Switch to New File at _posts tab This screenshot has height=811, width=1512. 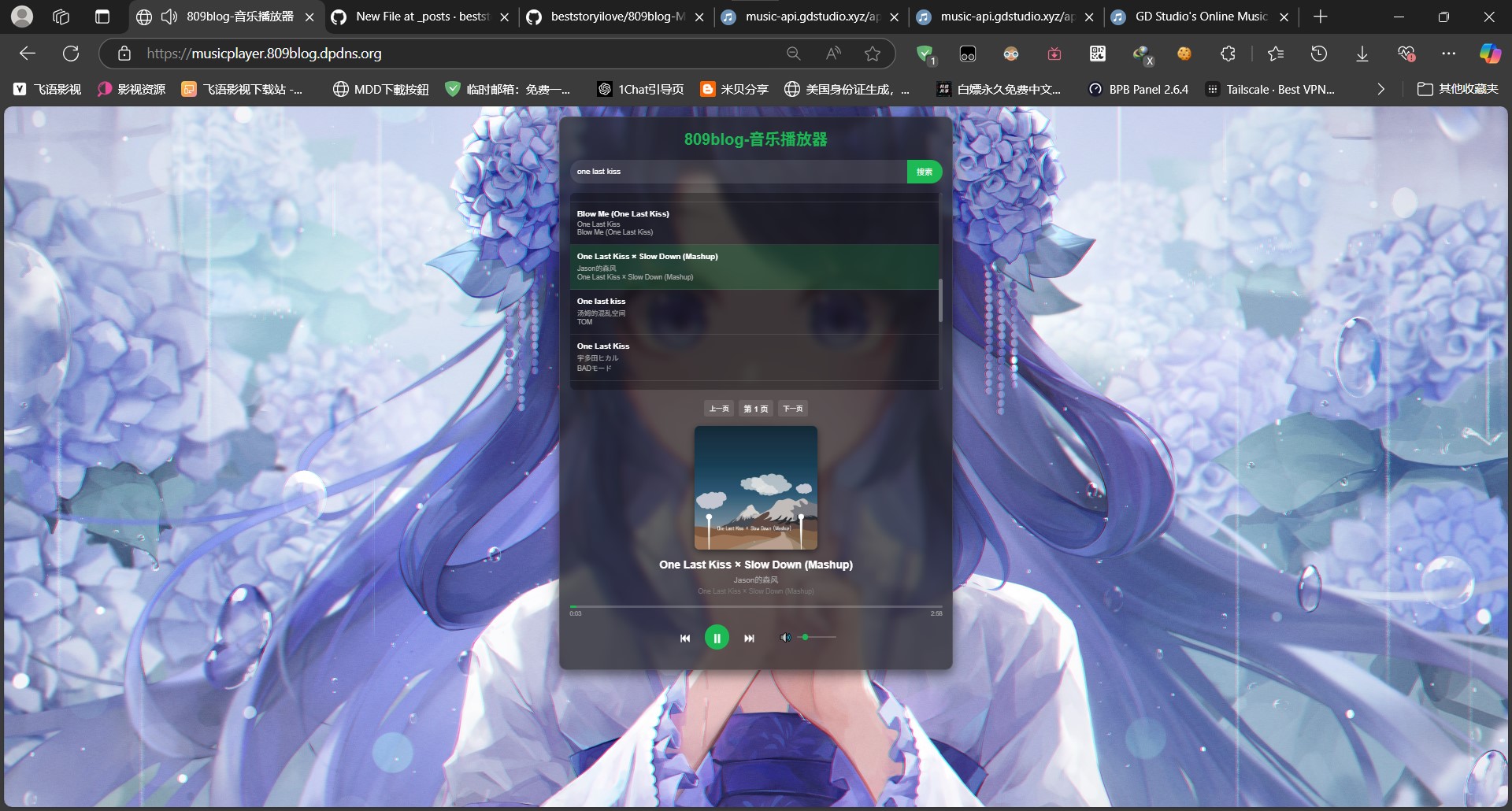pyautogui.click(x=421, y=17)
